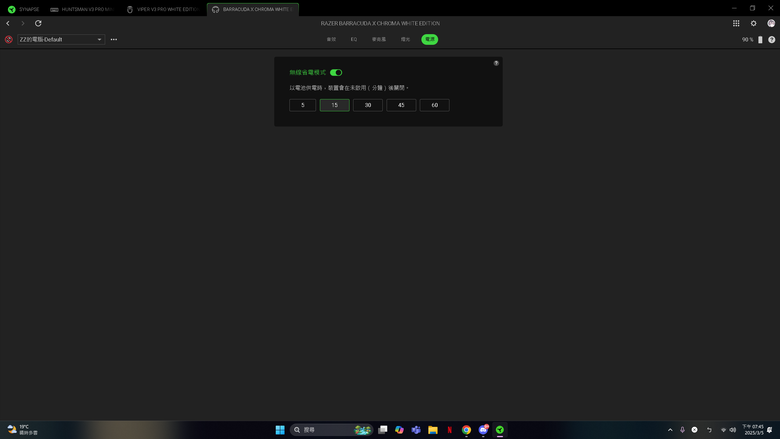This screenshot has height=439, width=780.
Task: Click the taskbar search box
Action: tap(331, 430)
